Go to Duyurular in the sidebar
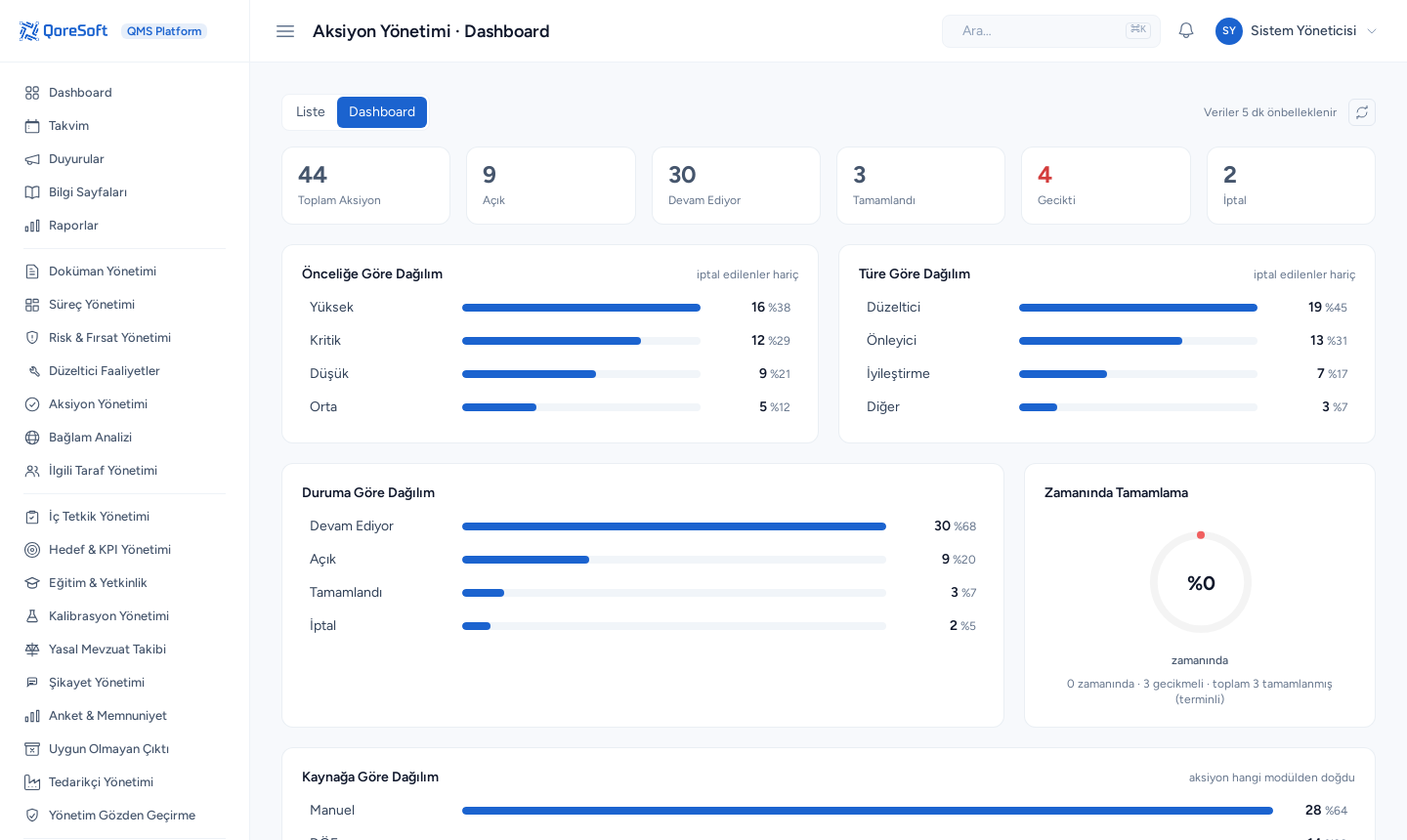 point(125,159)
